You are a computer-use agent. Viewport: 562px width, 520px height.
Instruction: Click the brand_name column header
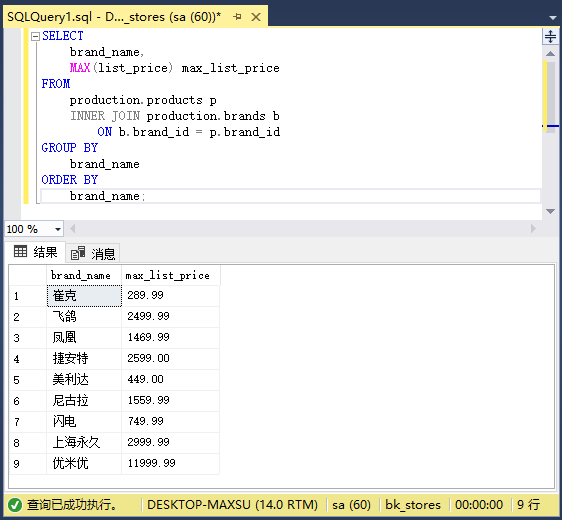[x=84, y=275]
